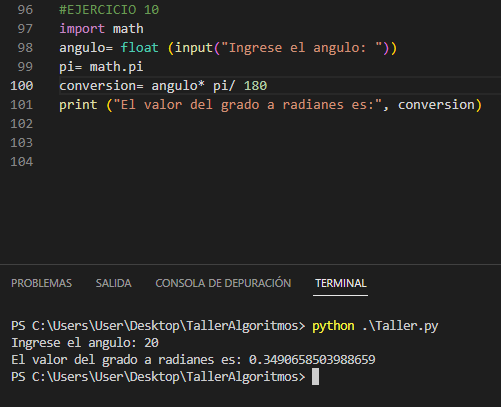The width and height of the screenshot is (501, 407).
Task: Click math.pi in line 99
Action: pos(116,67)
